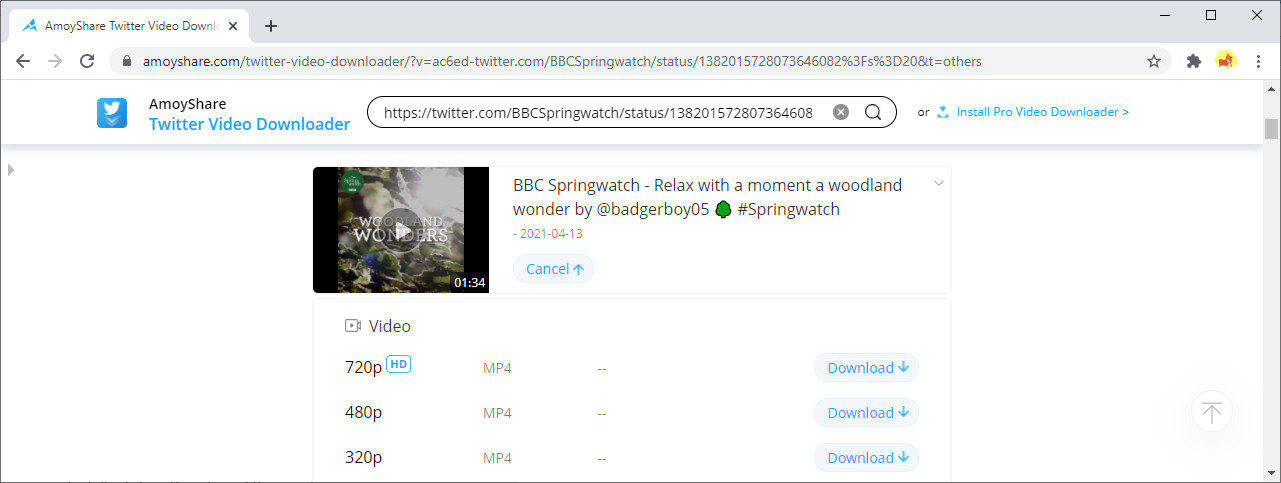Open the Extensions puzzle icon
Image resolution: width=1281 pixels, height=483 pixels.
(1193, 61)
